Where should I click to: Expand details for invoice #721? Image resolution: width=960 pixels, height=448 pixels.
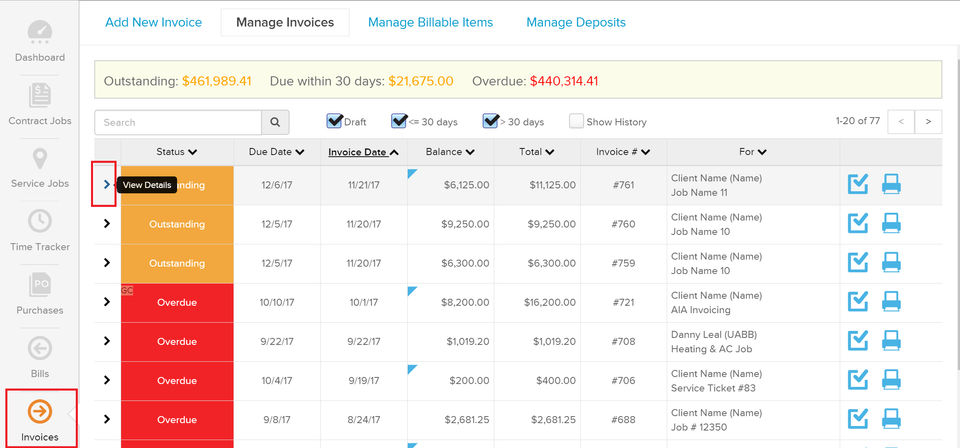pyautogui.click(x=107, y=302)
